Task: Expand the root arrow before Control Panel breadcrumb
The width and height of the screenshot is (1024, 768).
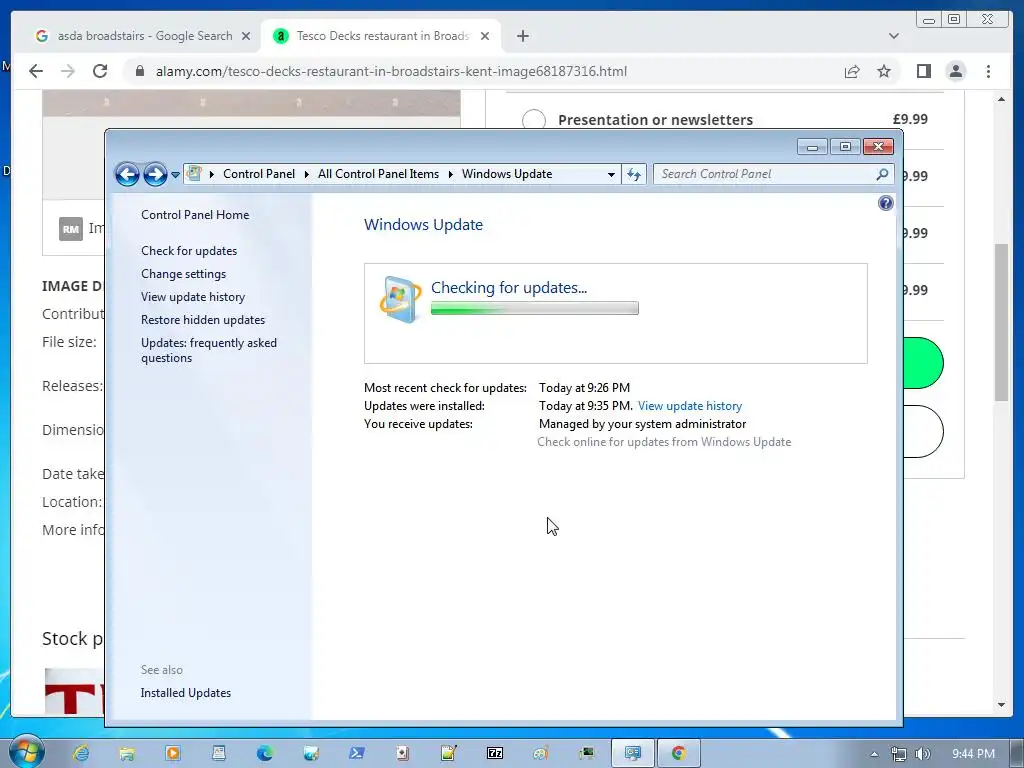Action: pos(212,174)
